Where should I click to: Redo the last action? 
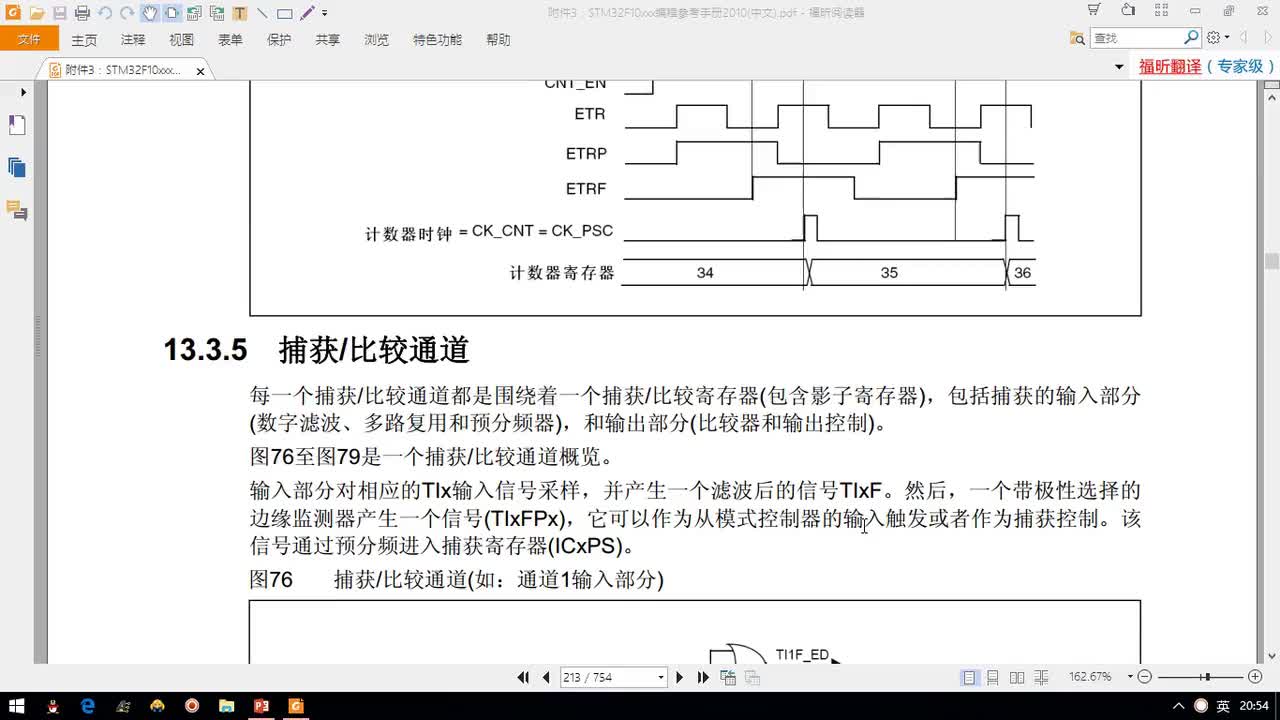point(127,13)
